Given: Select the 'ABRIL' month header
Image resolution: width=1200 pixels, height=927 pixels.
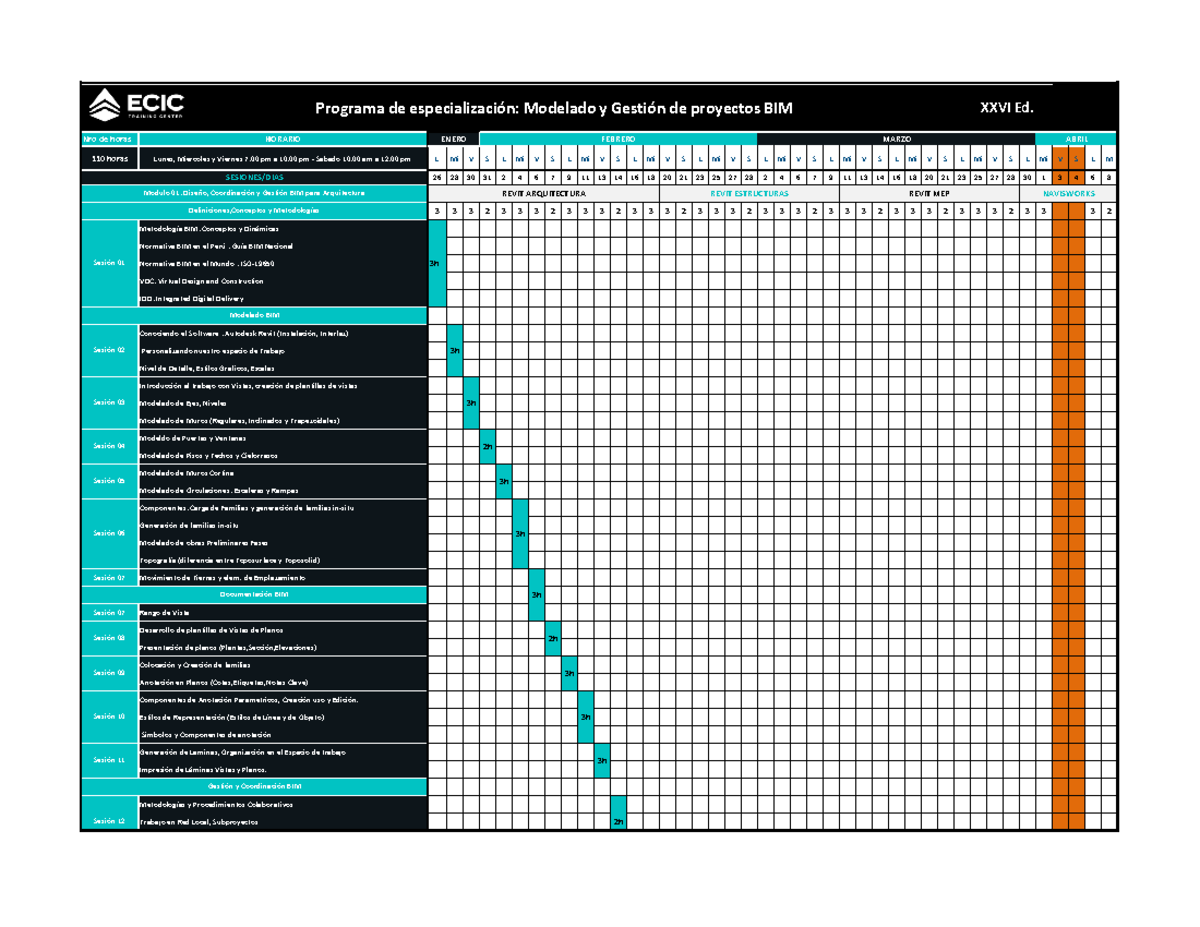Looking at the screenshot, I should 1076,139.
